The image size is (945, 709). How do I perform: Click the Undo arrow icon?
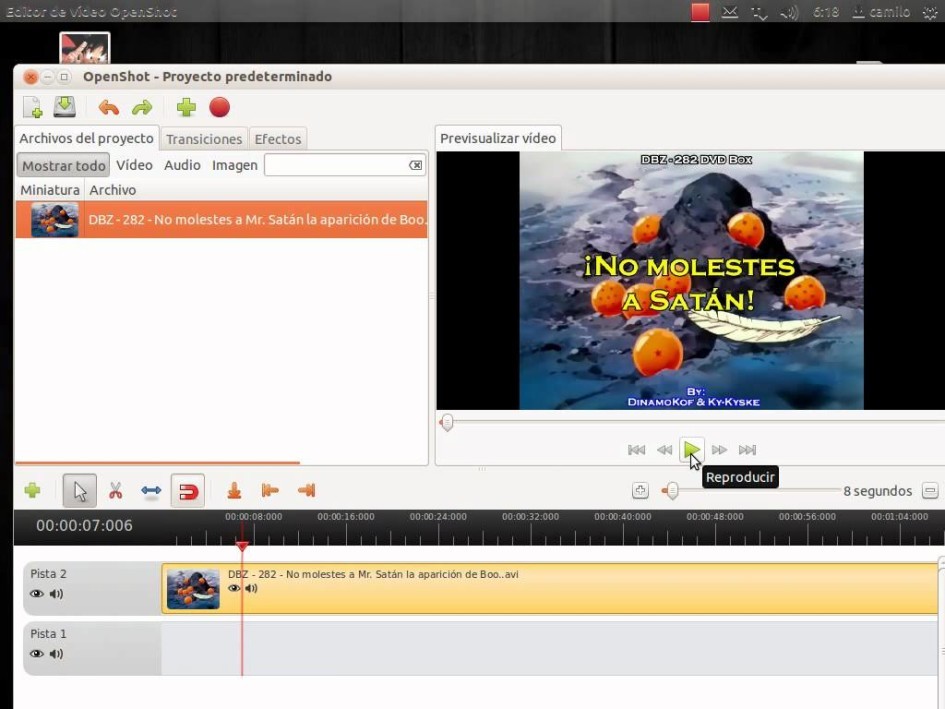point(108,107)
